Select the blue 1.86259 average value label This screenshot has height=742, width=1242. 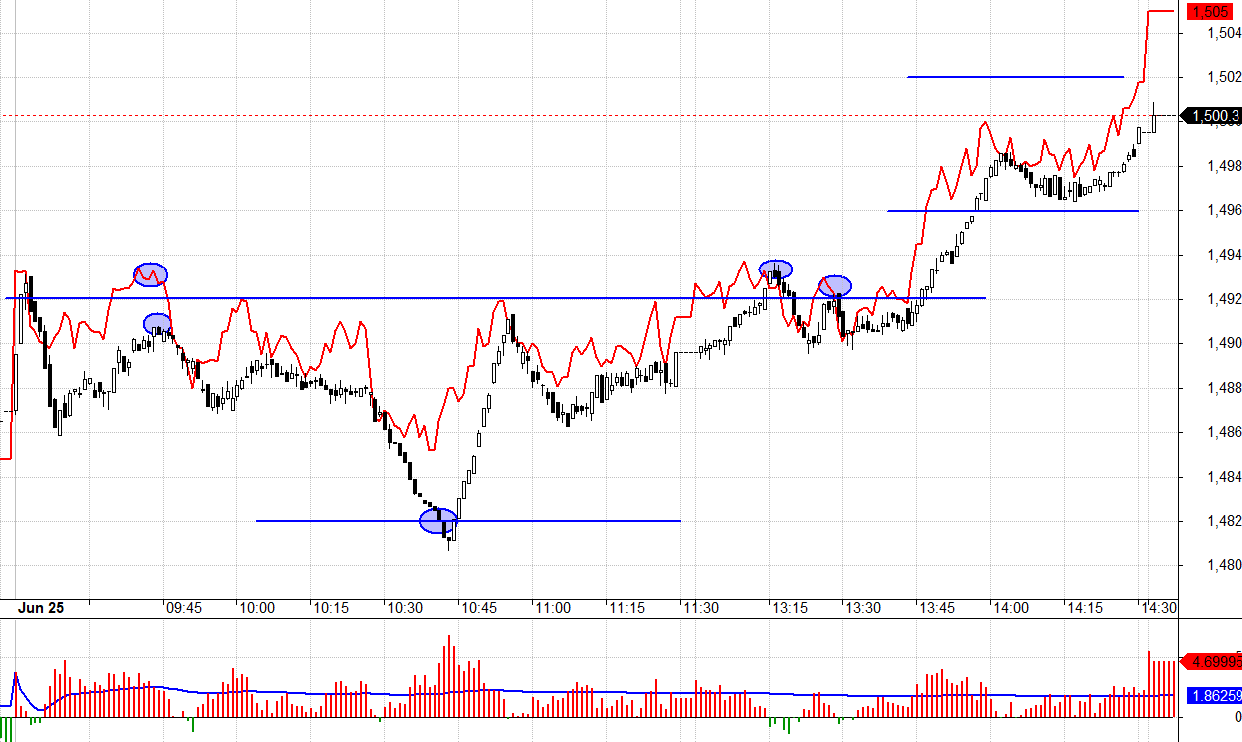click(1213, 695)
